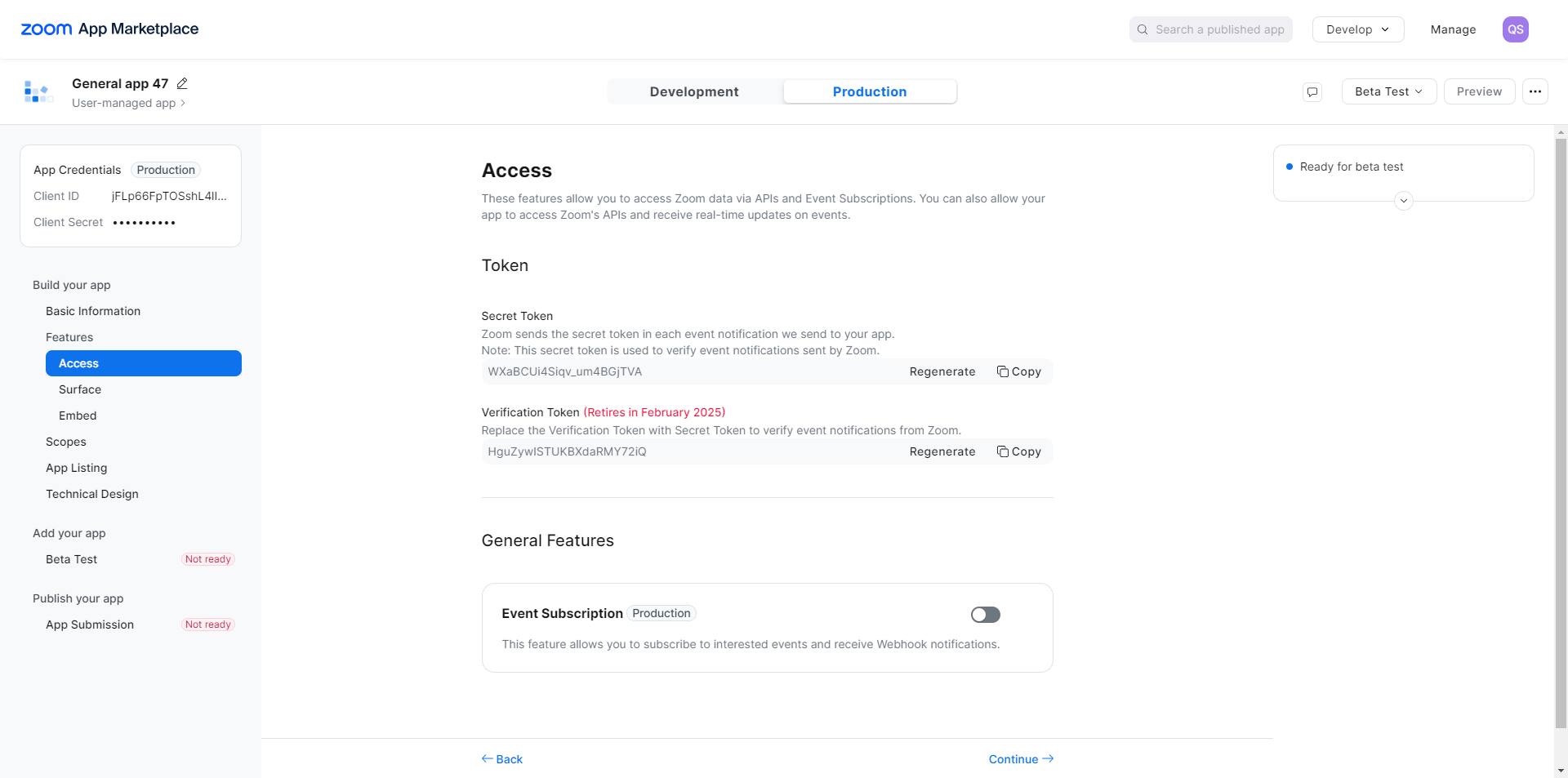This screenshot has width=1568, height=778.
Task: Open the Beta Test dropdown
Action: [1388, 91]
